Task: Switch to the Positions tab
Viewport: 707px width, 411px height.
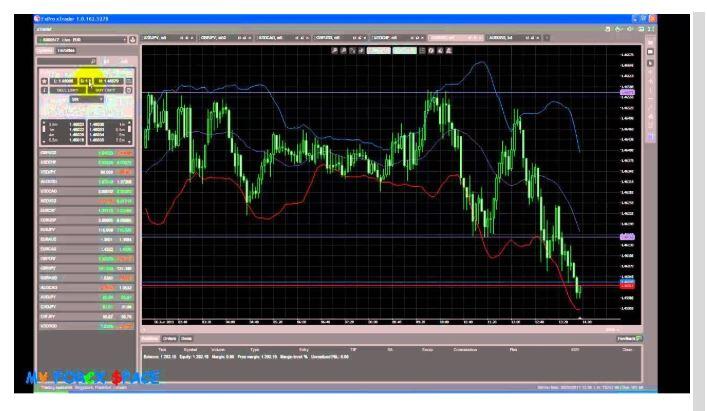Action: click(150, 338)
